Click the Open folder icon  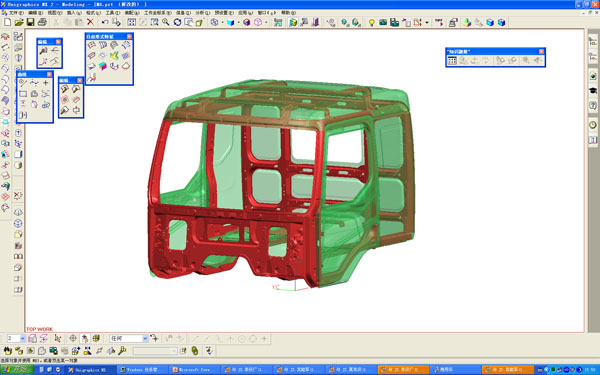[x=19, y=22]
